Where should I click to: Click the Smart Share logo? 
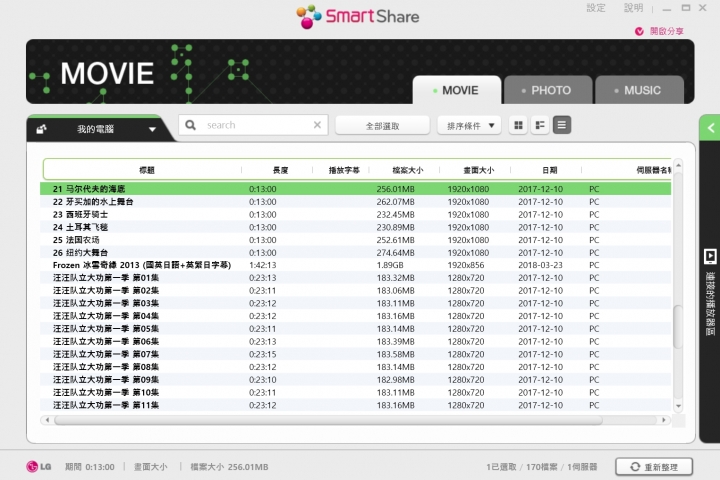click(357, 17)
